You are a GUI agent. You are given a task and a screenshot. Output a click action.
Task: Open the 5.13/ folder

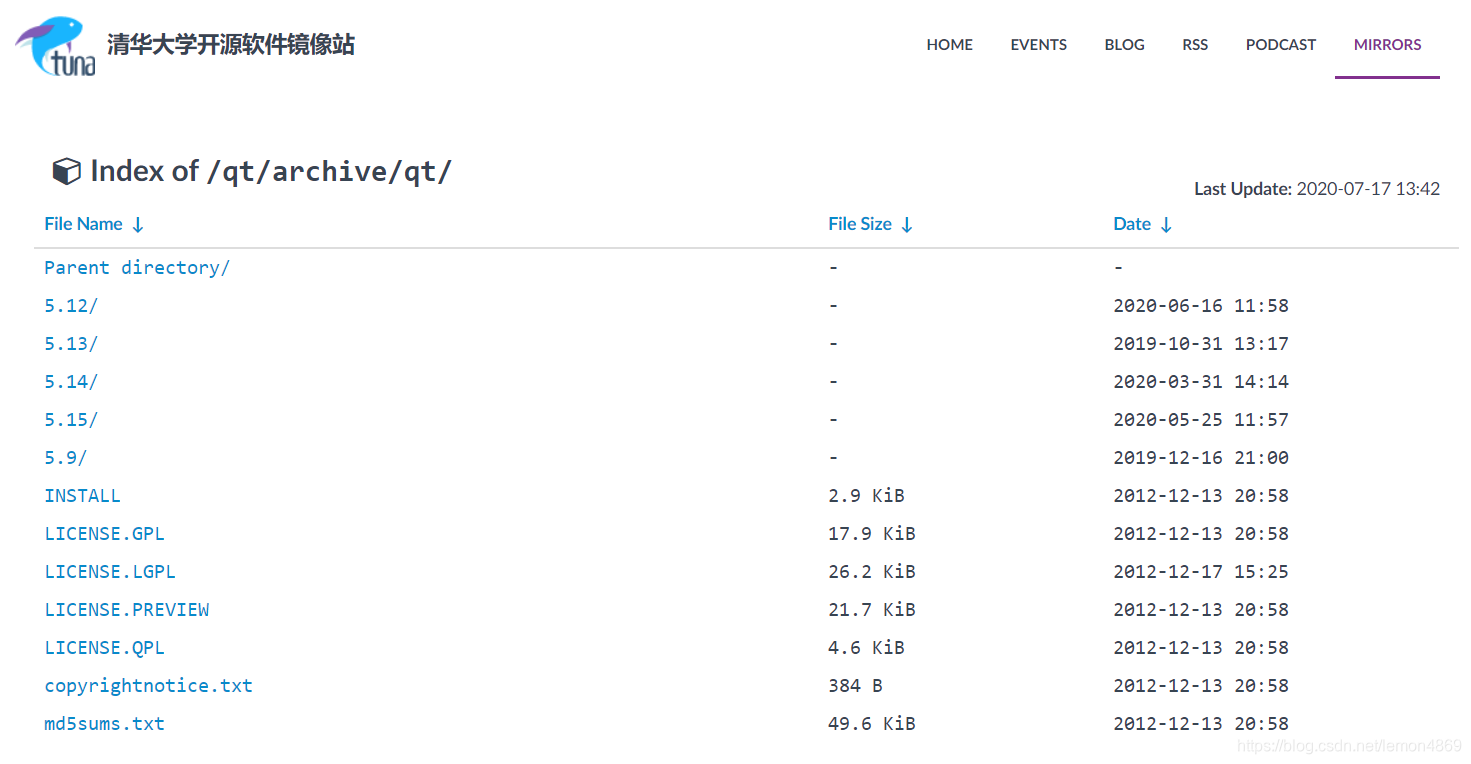coord(71,344)
